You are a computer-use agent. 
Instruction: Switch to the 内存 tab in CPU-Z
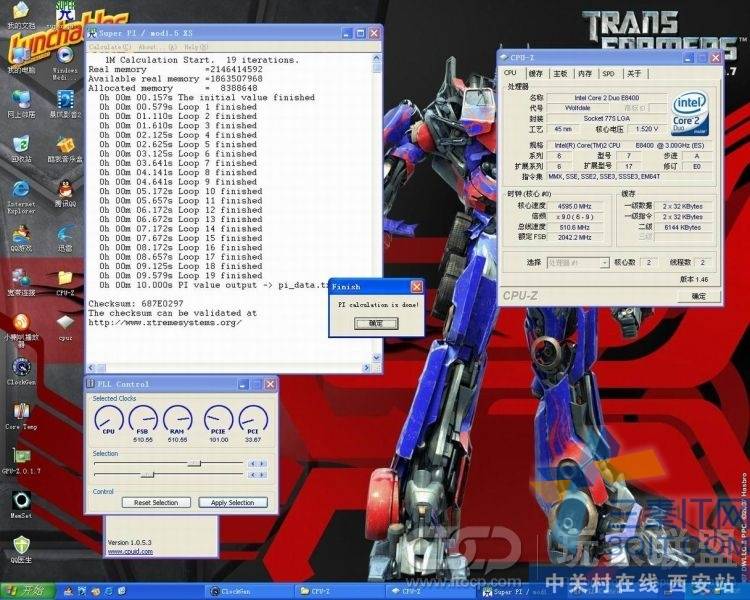(x=585, y=74)
